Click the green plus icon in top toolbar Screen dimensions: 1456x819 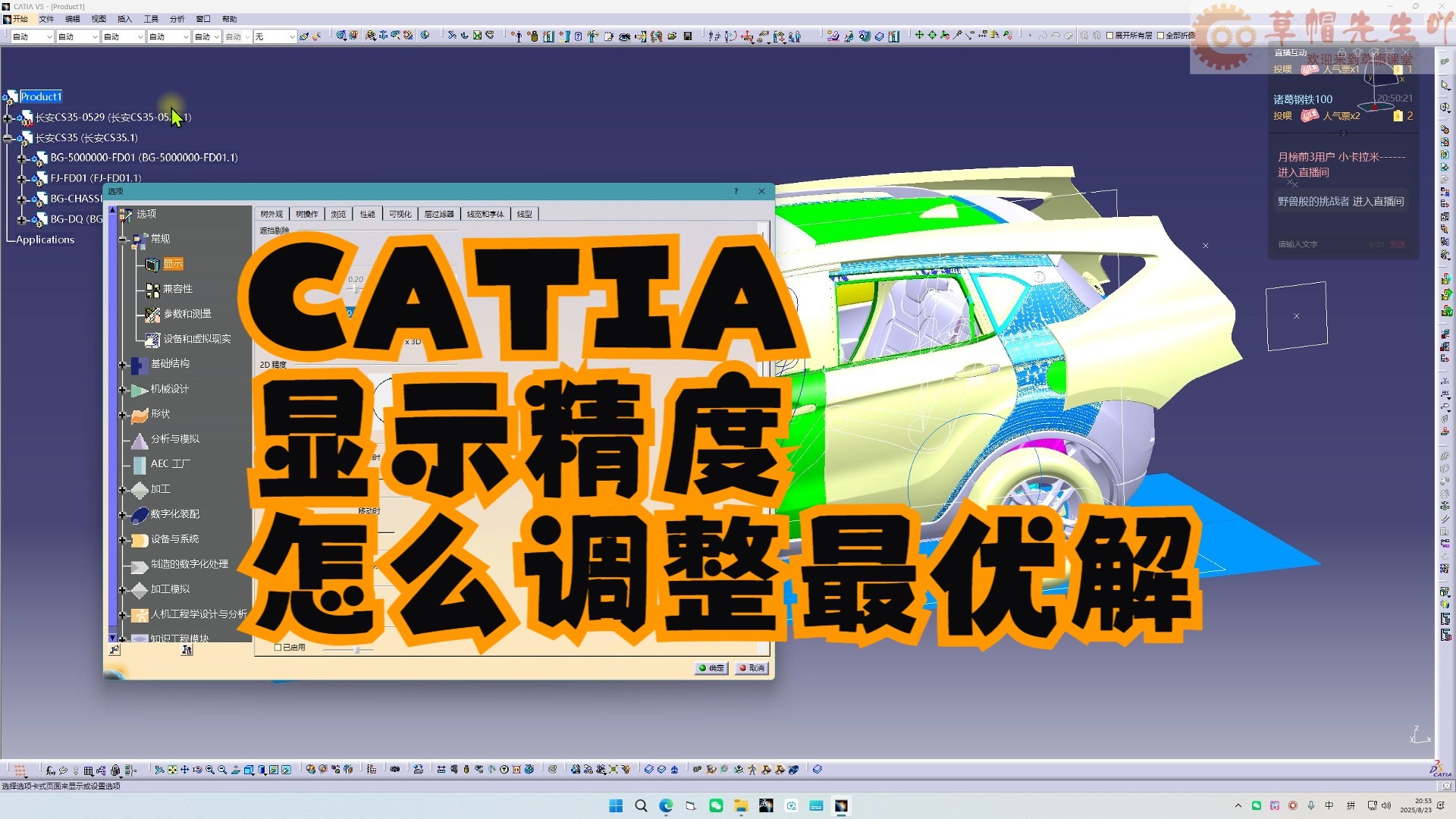click(x=919, y=35)
